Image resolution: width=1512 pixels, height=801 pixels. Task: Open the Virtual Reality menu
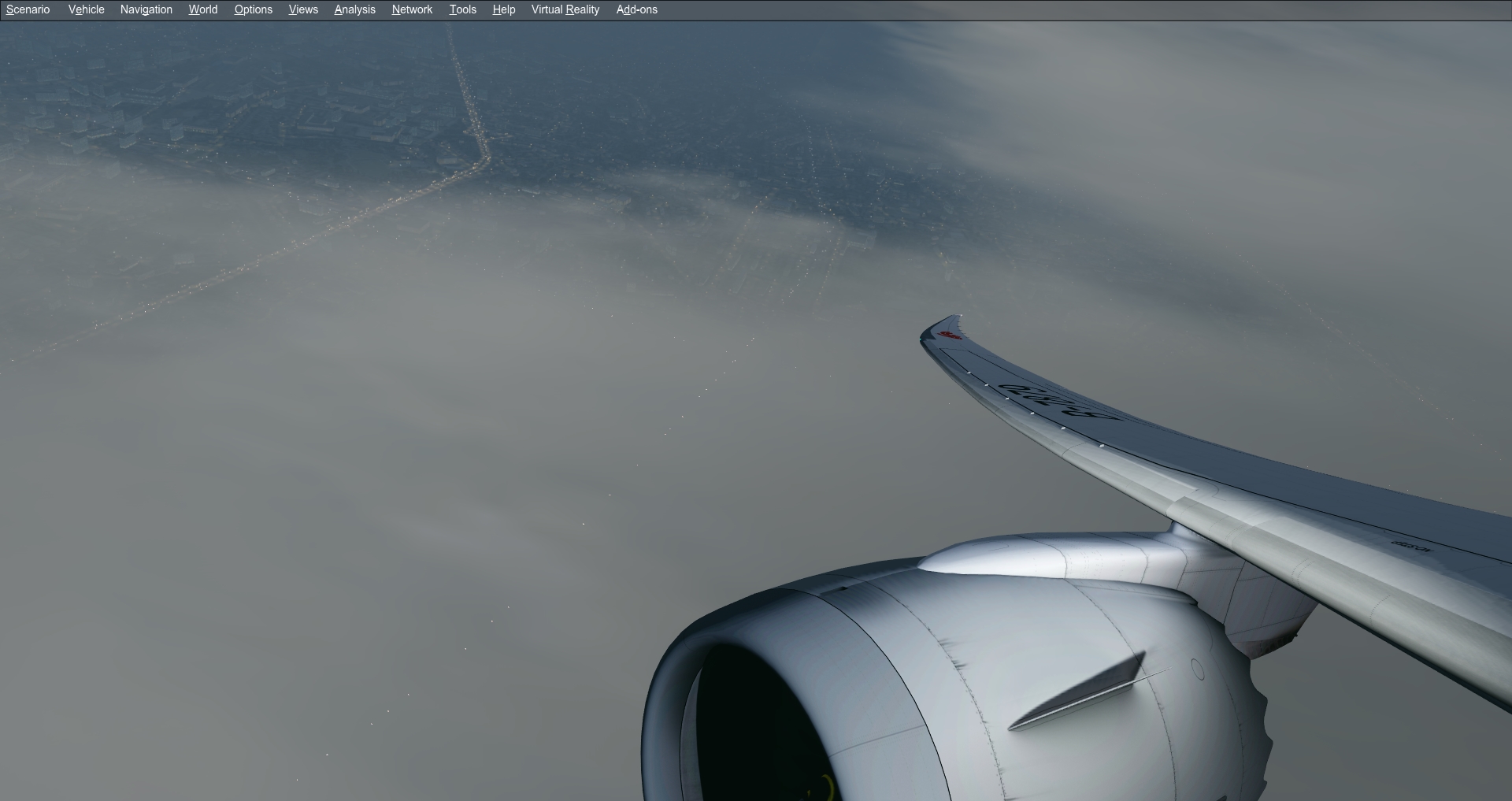pyautogui.click(x=565, y=9)
